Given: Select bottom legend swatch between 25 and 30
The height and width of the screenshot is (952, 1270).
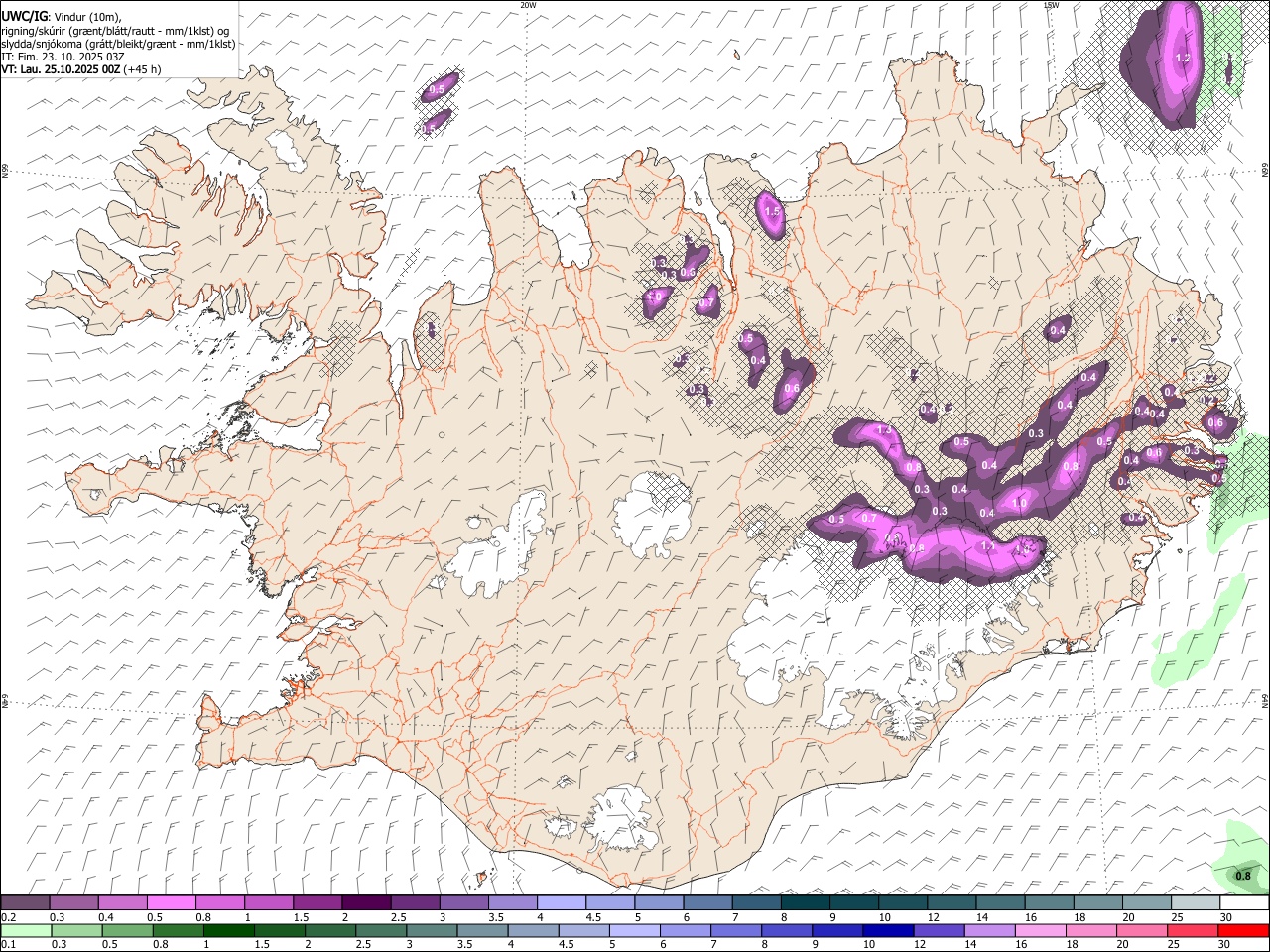Looking at the screenshot, I should pos(1192,930).
